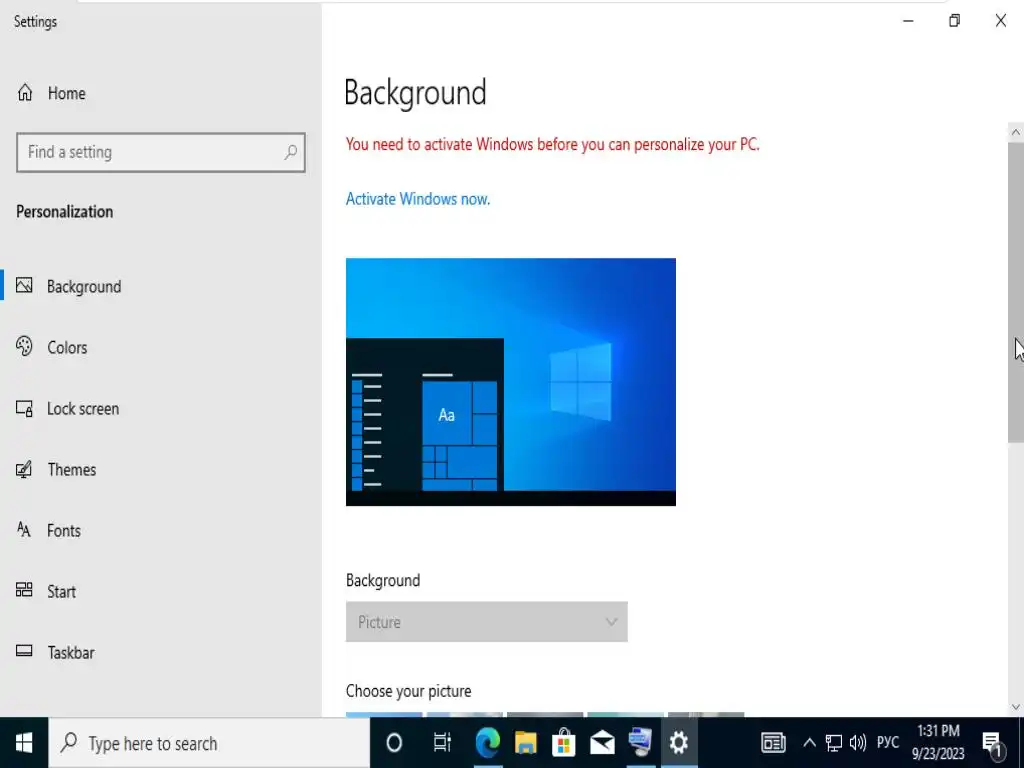Image resolution: width=1024 pixels, height=768 pixels.
Task: Open Microsoft Store from the taskbar
Action: click(564, 743)
